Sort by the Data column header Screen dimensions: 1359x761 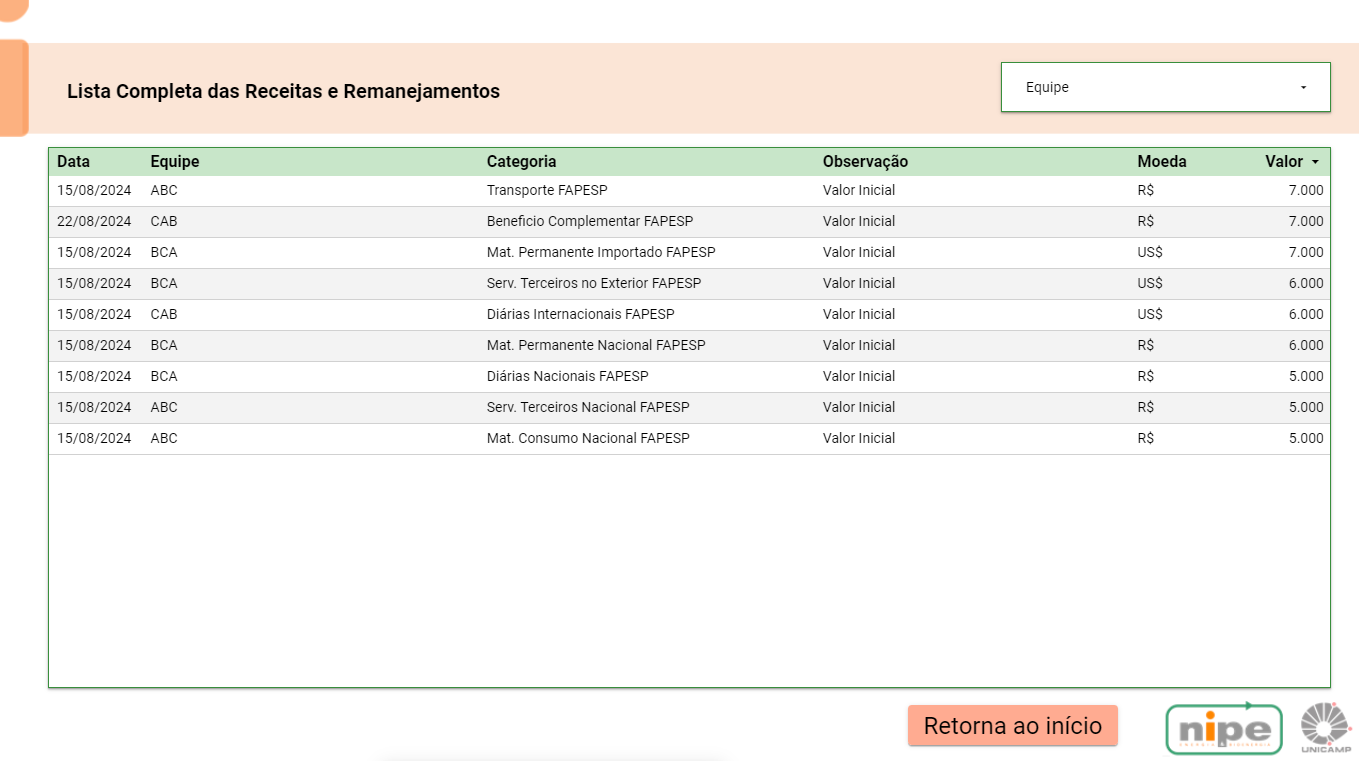point(73,162)
